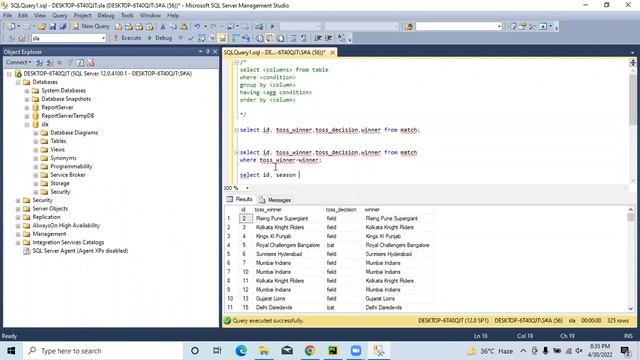Open the View menu
640x360 pixels.
(x=40, y=16)
